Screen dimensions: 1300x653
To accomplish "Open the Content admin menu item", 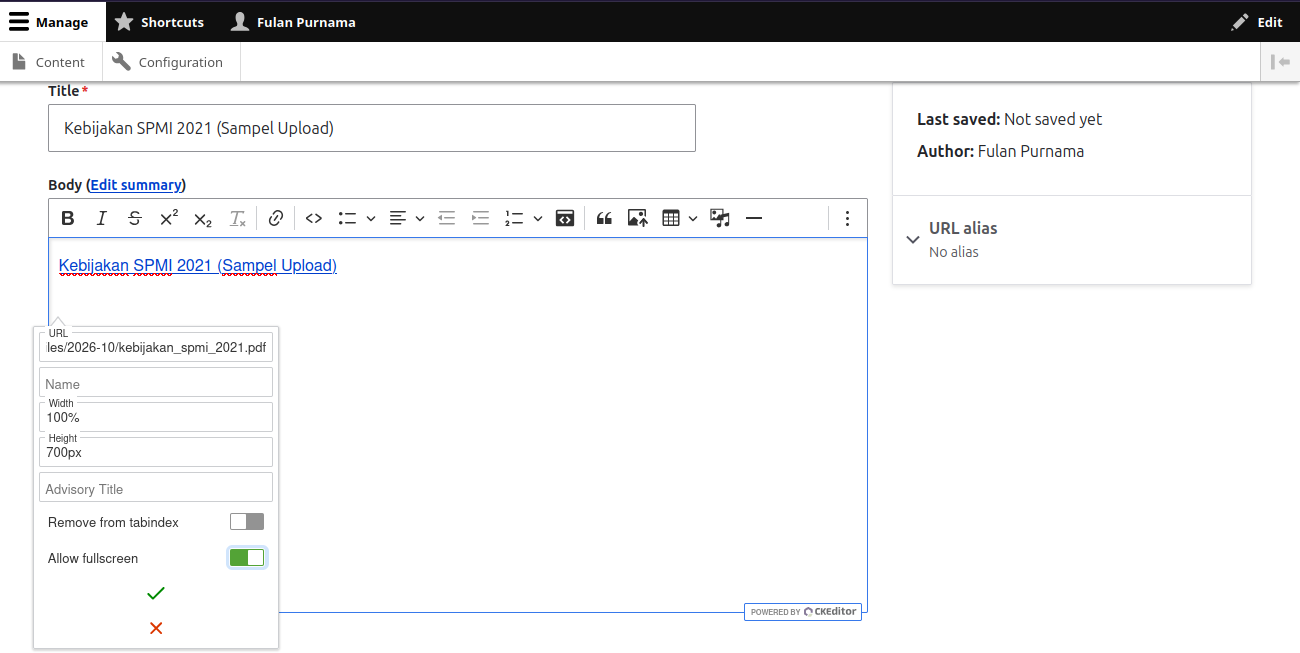I will click(51, 62).
